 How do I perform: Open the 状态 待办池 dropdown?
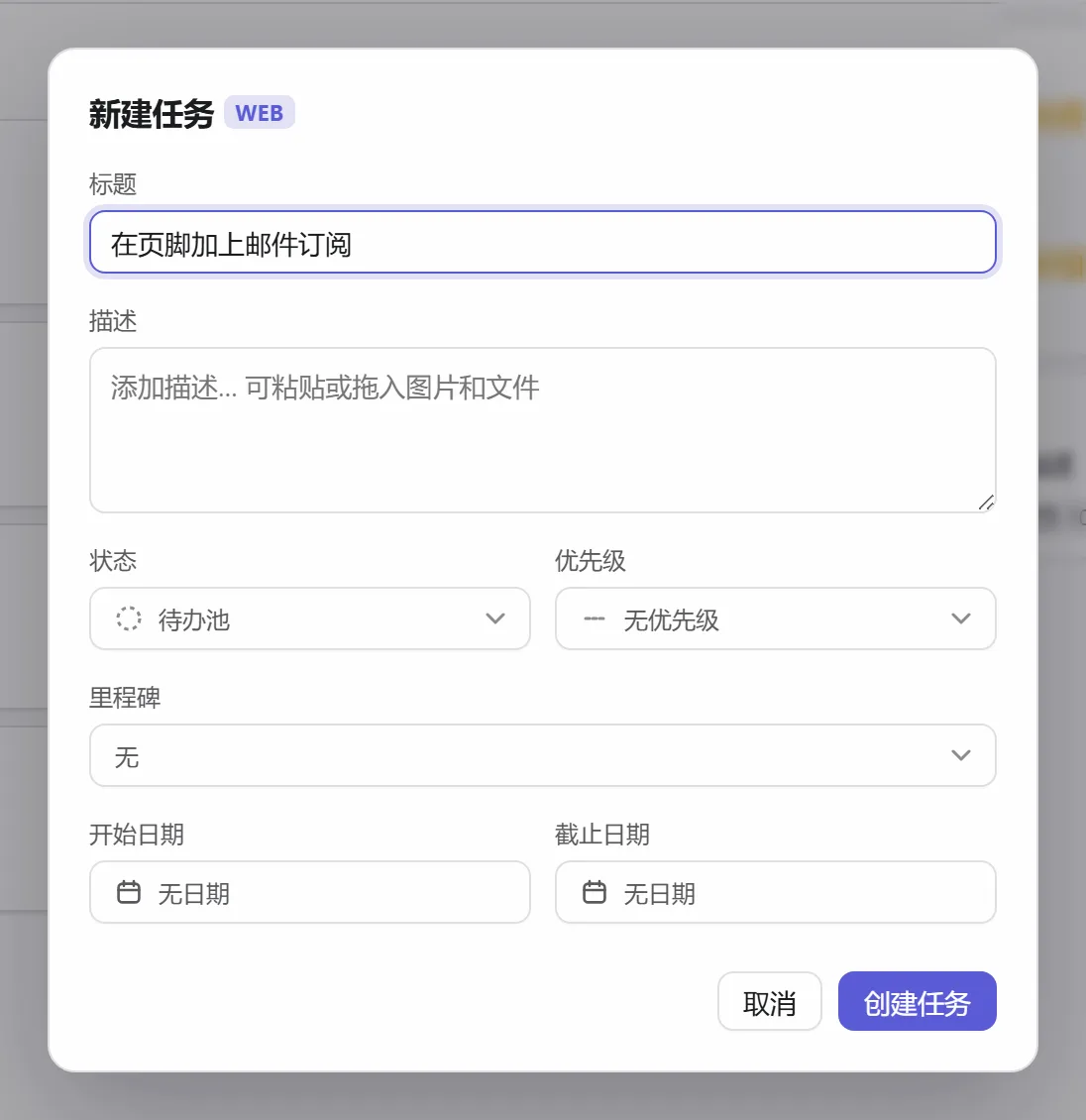tap(310, 618)
